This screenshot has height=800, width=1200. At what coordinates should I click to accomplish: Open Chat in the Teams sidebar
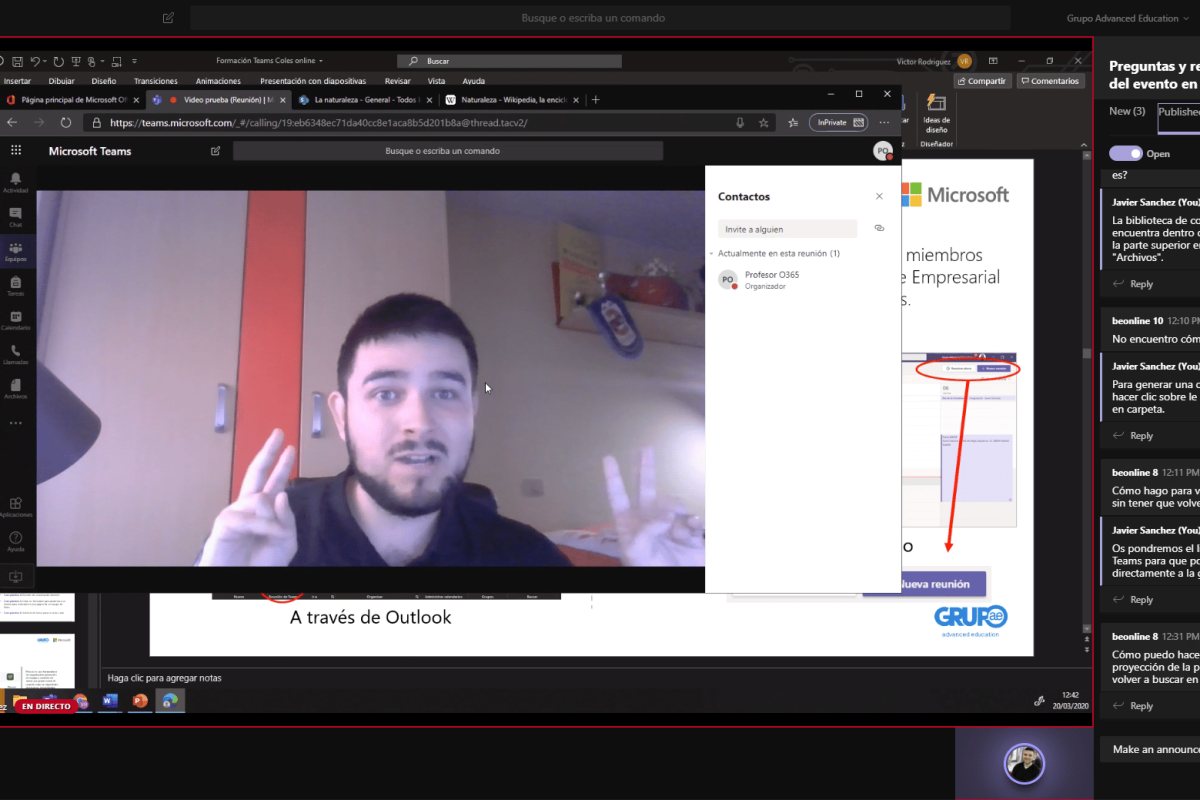pyautogui.click(x=15, y=216)
